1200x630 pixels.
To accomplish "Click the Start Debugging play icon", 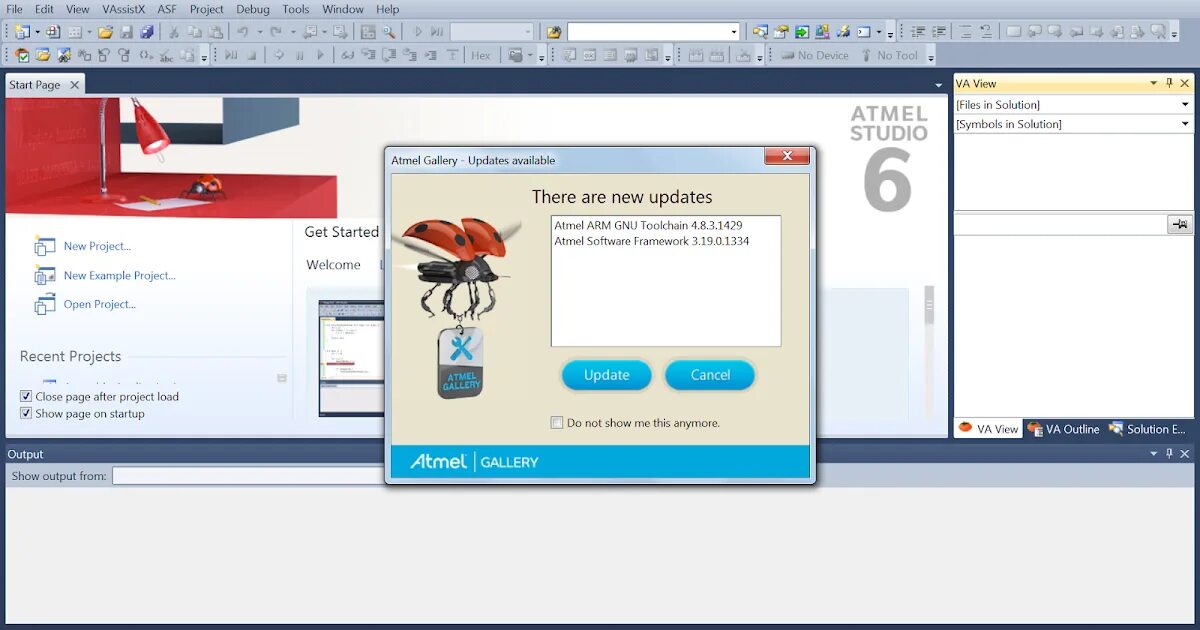I will coord(419,32).
